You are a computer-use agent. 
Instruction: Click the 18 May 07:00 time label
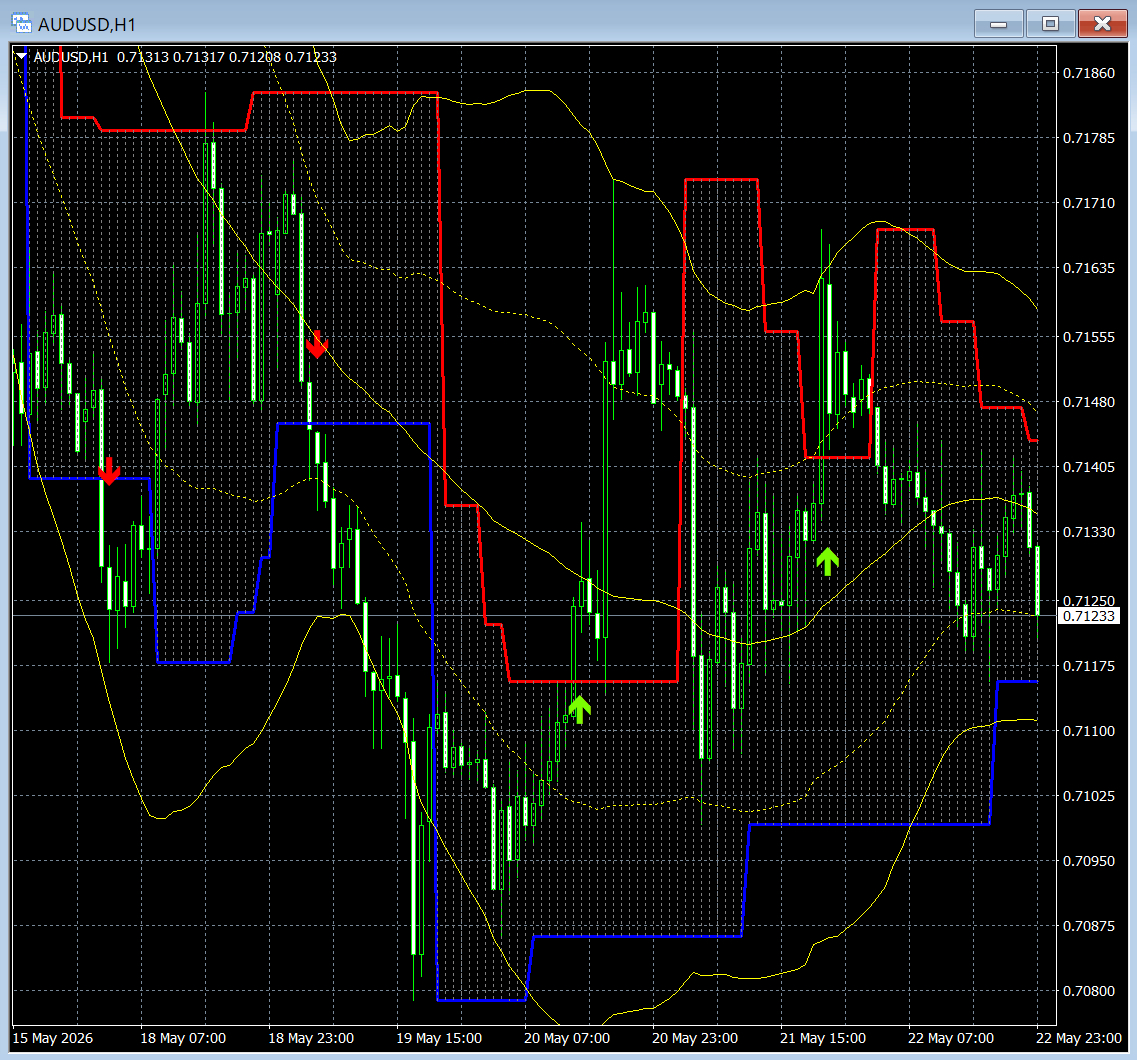(183, 1038)
